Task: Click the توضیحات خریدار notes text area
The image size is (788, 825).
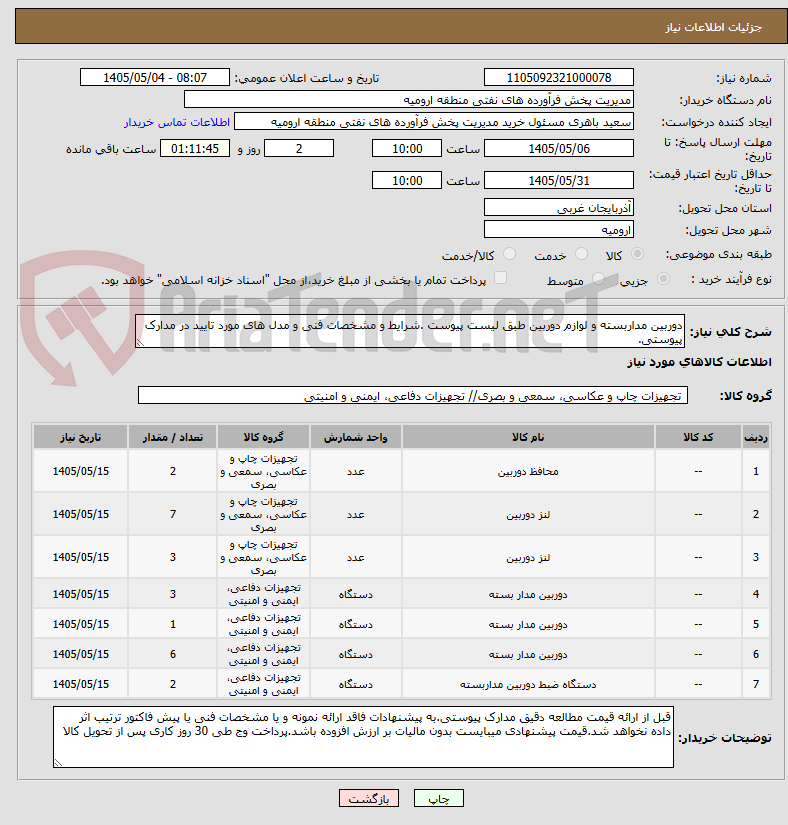Action: [363, 737]
